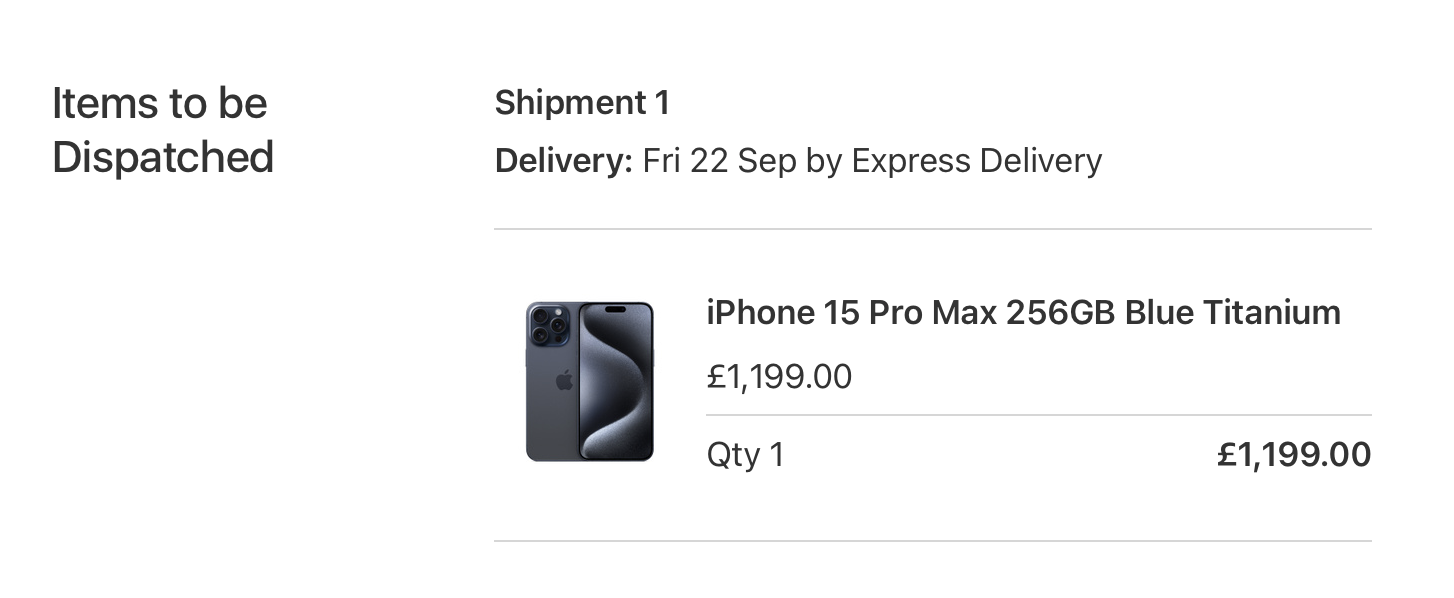This screenshot has height=598, width=1454.
Task: Open the iPhone 15 Pro Max product title
Action: (1022, 313)
